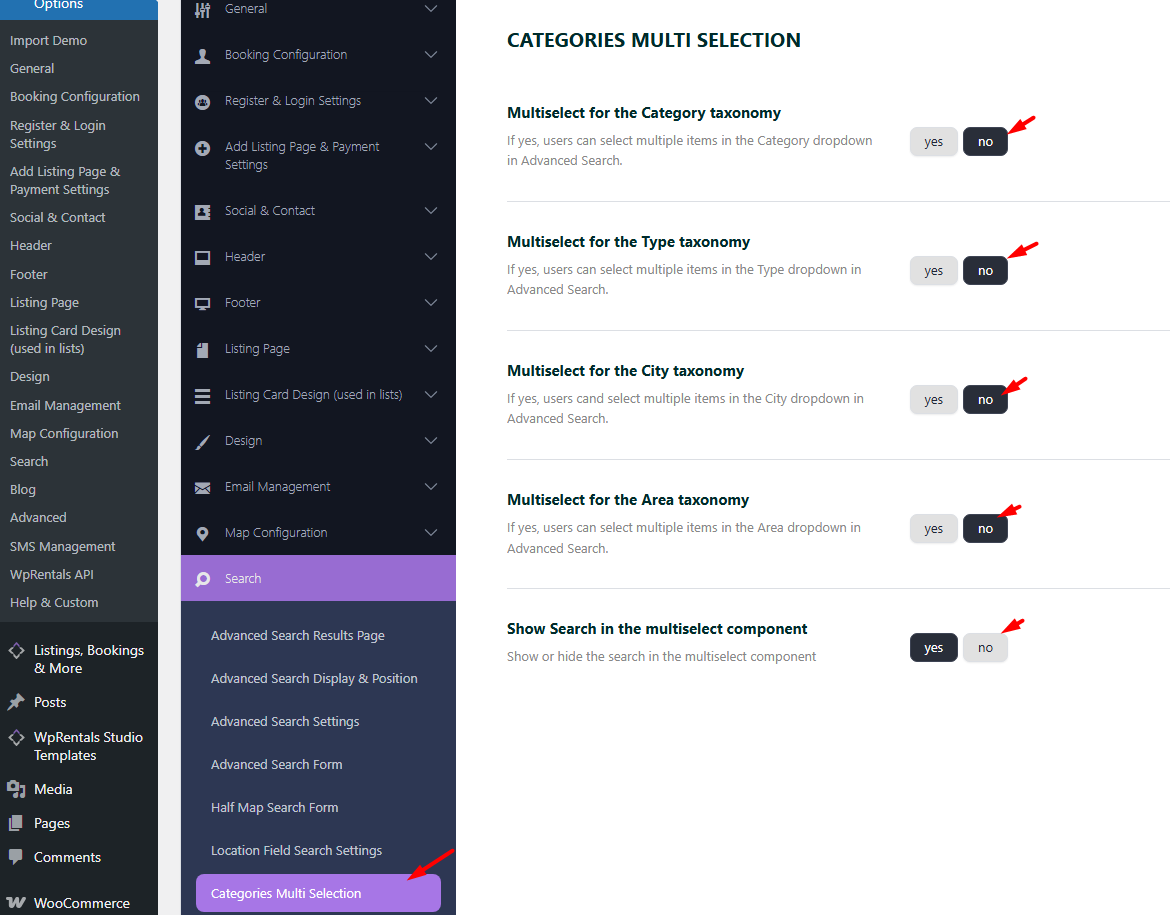Click the Email Management envelope icon
The image size is (1170, 915).
[x=203, y=487]
